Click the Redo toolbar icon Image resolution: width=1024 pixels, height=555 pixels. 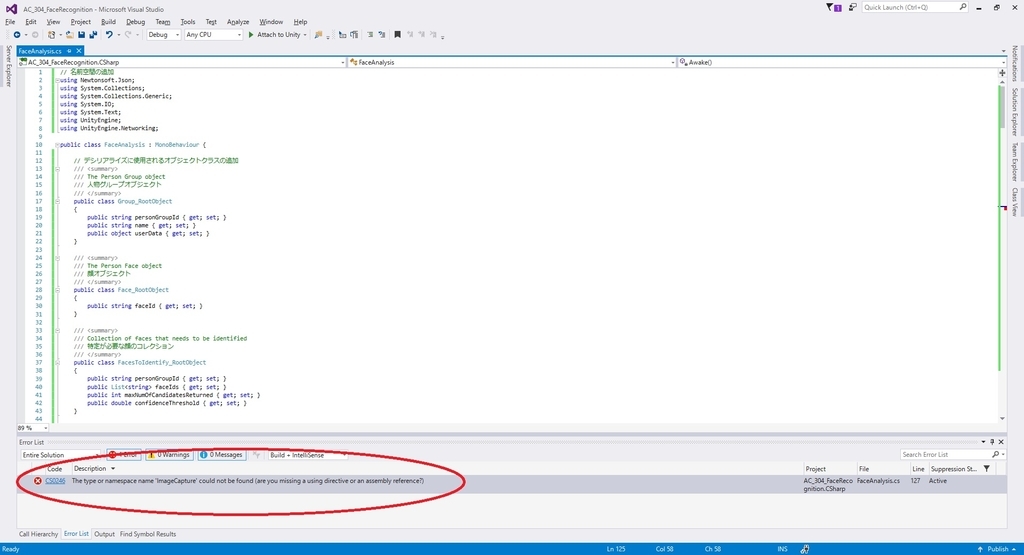click(x=128, y=35)
